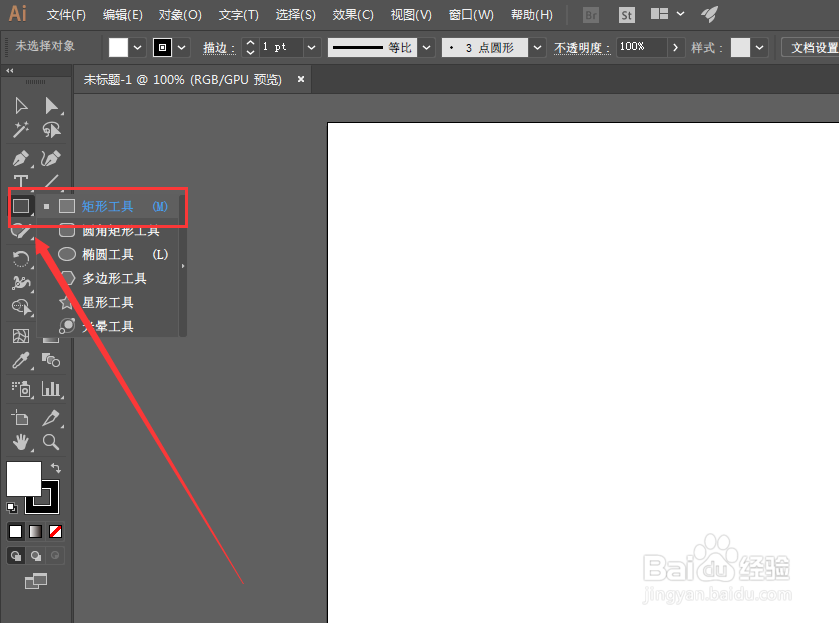The height and width of the screenshot is (623, 839).
Task: Select the Column Graph tool
Action: pos(51,389)
